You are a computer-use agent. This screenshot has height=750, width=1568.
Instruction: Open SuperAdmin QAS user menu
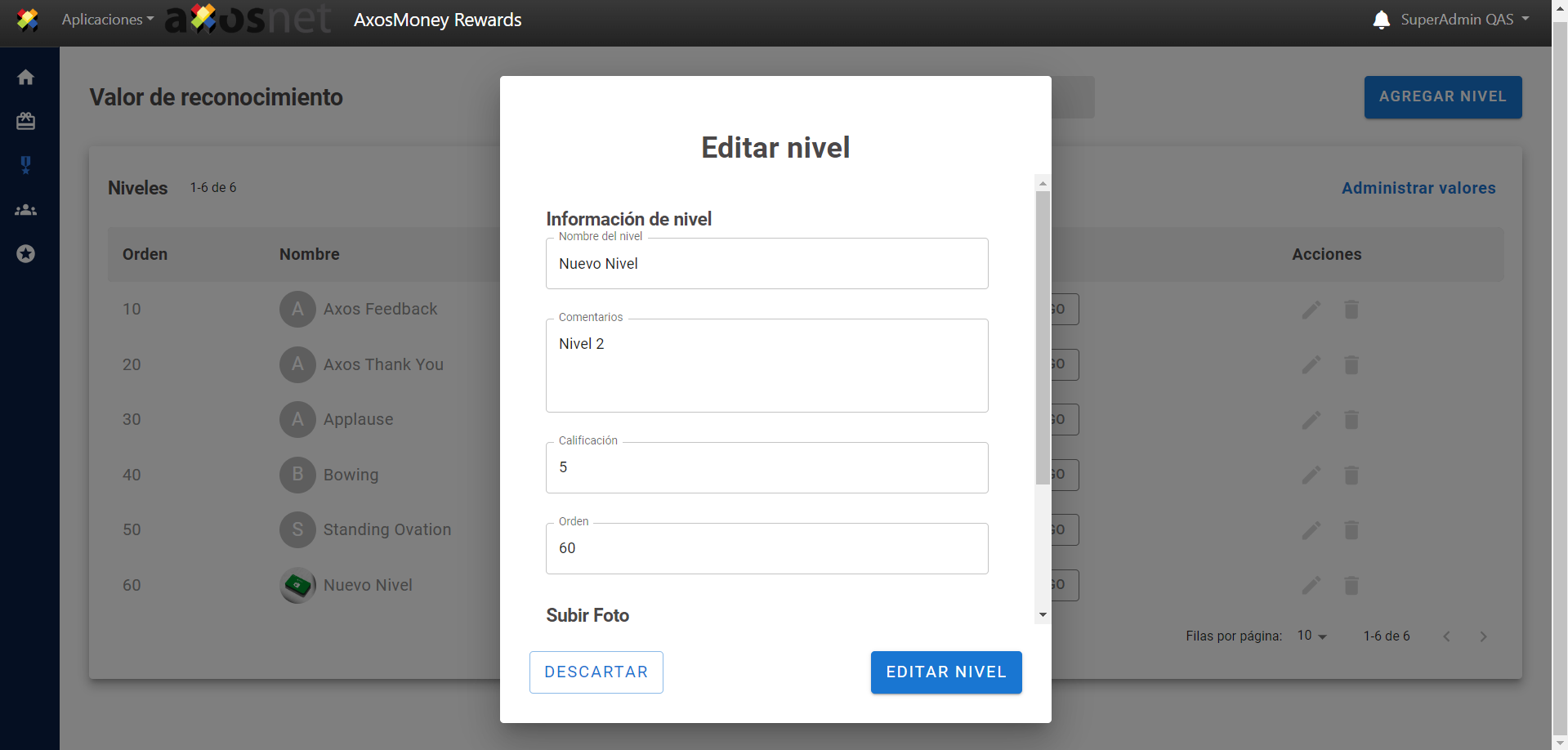pyautogui.click(x=1464, y=20)
